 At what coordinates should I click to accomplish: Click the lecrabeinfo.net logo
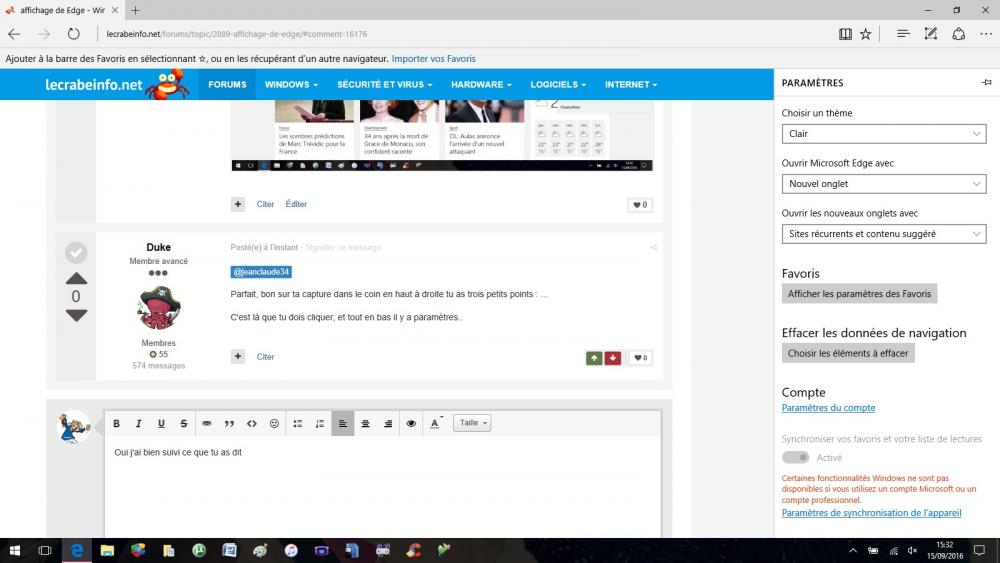click(117, 84)
